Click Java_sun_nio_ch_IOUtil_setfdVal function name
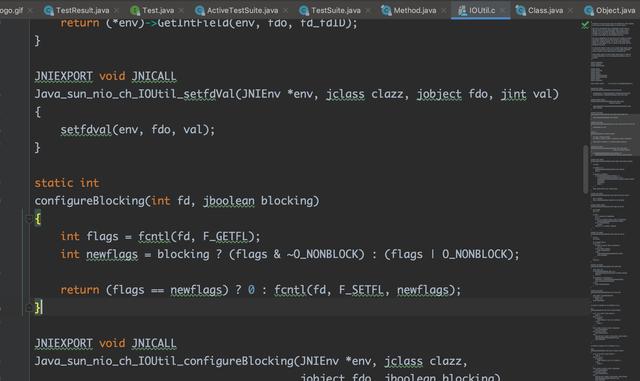Screen dimensions: 640x381 coord(135,94)
